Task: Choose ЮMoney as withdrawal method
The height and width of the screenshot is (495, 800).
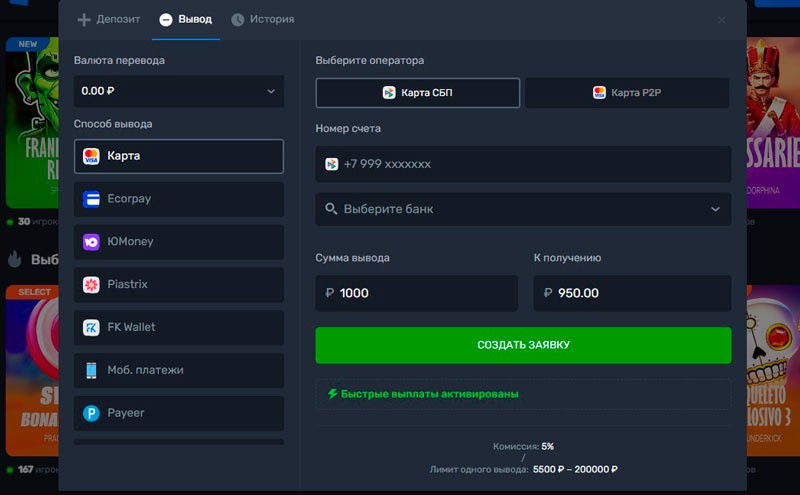Action: click(178, 242)
